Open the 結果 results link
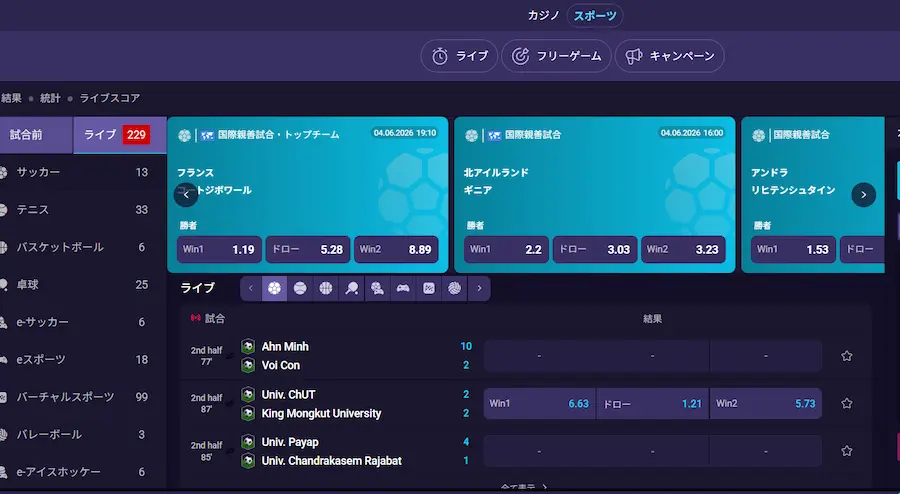Viewport: 900px width, 494px height. pos(11,98)
